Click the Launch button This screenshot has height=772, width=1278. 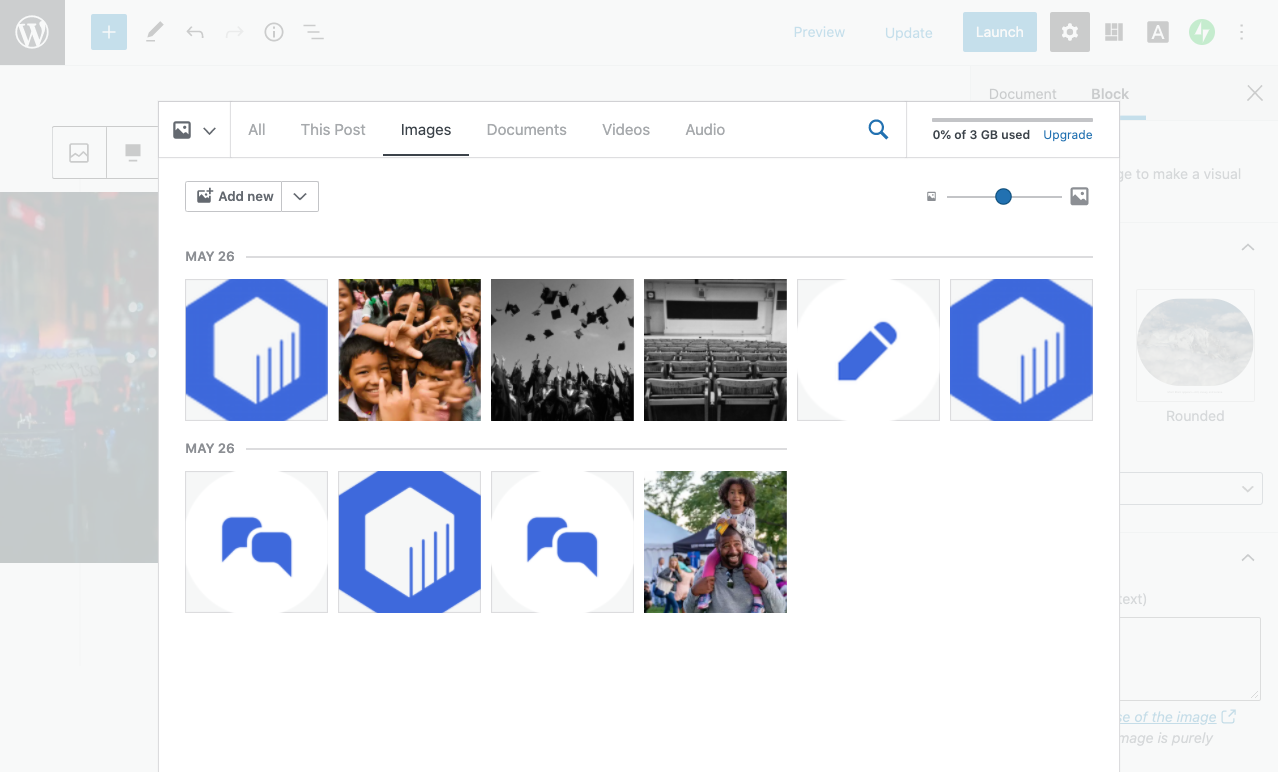tap(1000, 32)
